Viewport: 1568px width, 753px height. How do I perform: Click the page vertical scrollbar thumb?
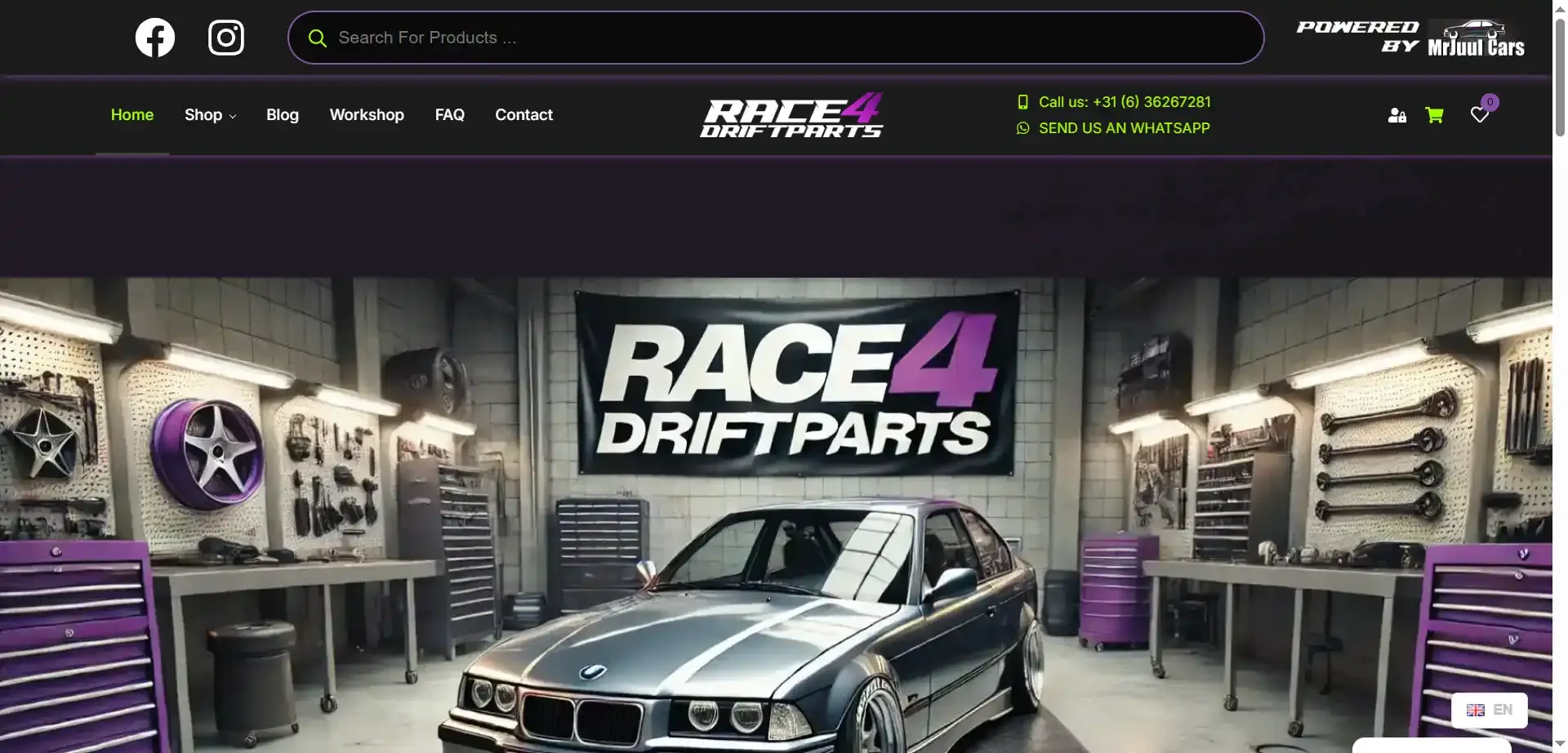[x=1560, y=77]
